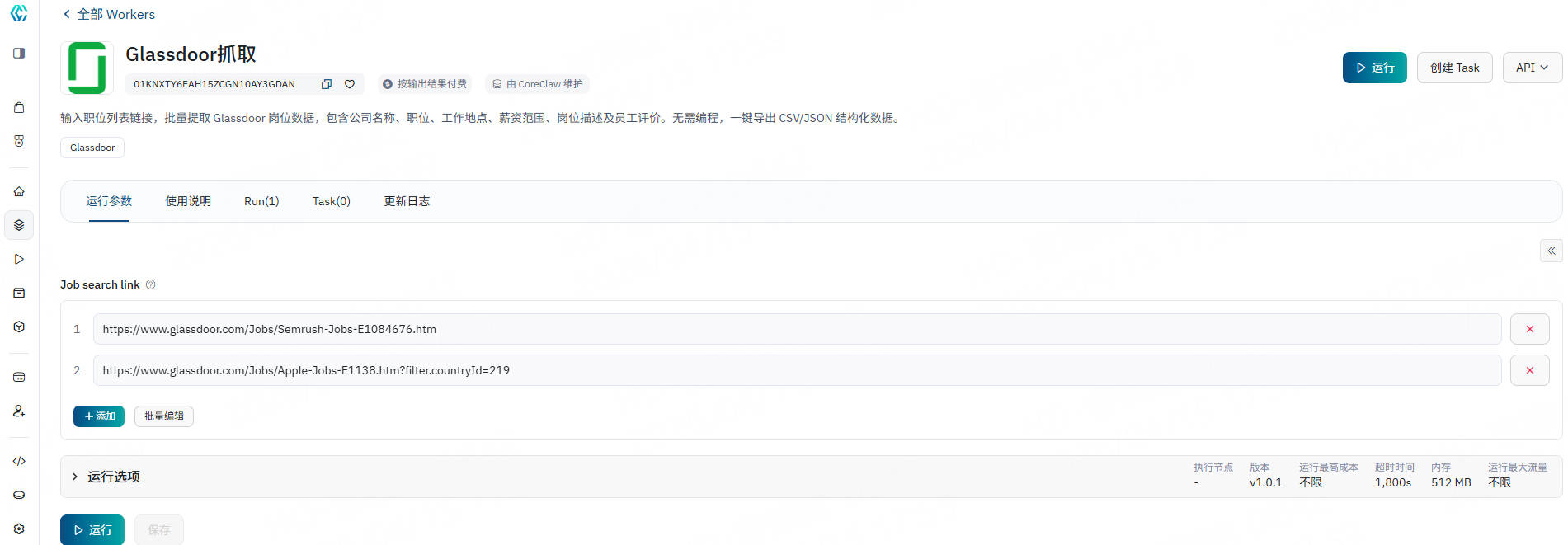Copy the Worker ID with the copy icon
Viewport: 1568px width, 545px height.
pos(327,84)
